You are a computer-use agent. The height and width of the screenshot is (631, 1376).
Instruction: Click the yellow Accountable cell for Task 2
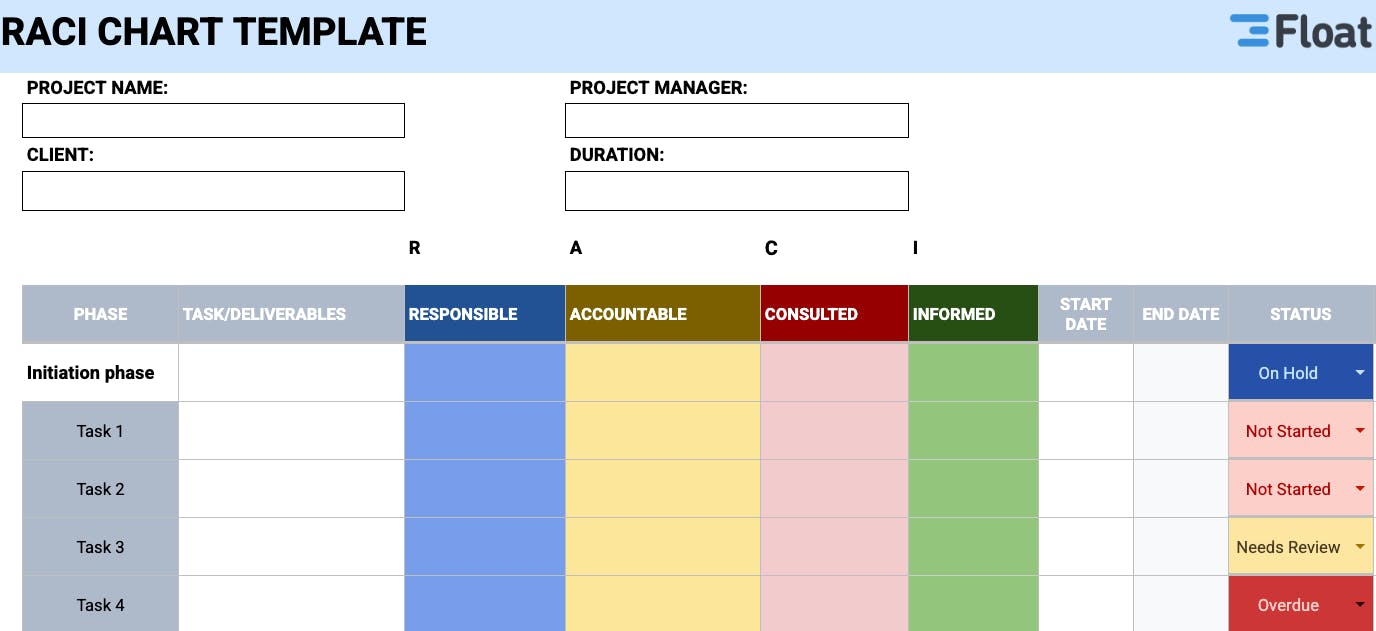tap(663, 489)
